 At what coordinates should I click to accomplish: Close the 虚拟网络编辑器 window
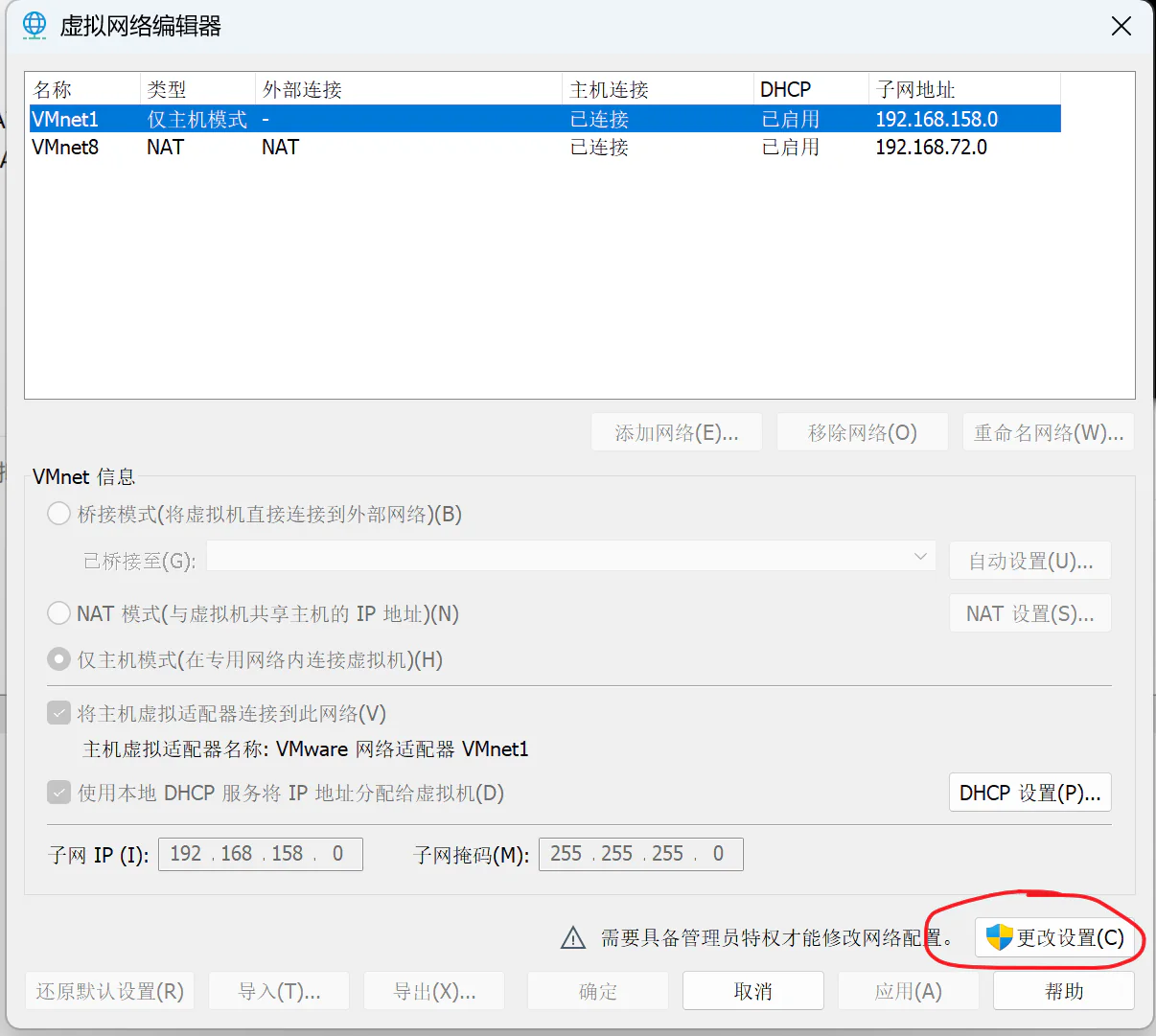tap(1121, 26)
